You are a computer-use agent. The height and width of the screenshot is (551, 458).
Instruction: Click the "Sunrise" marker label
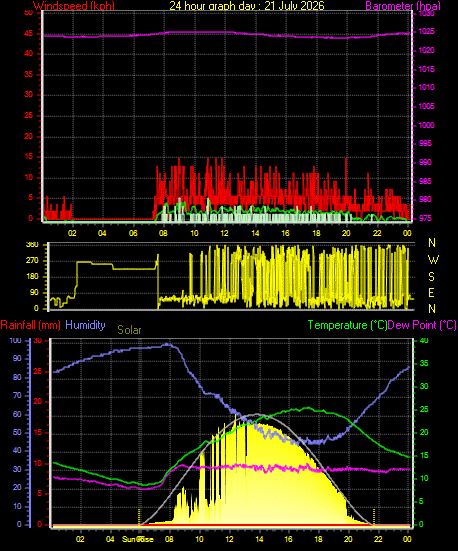(138, 539)
